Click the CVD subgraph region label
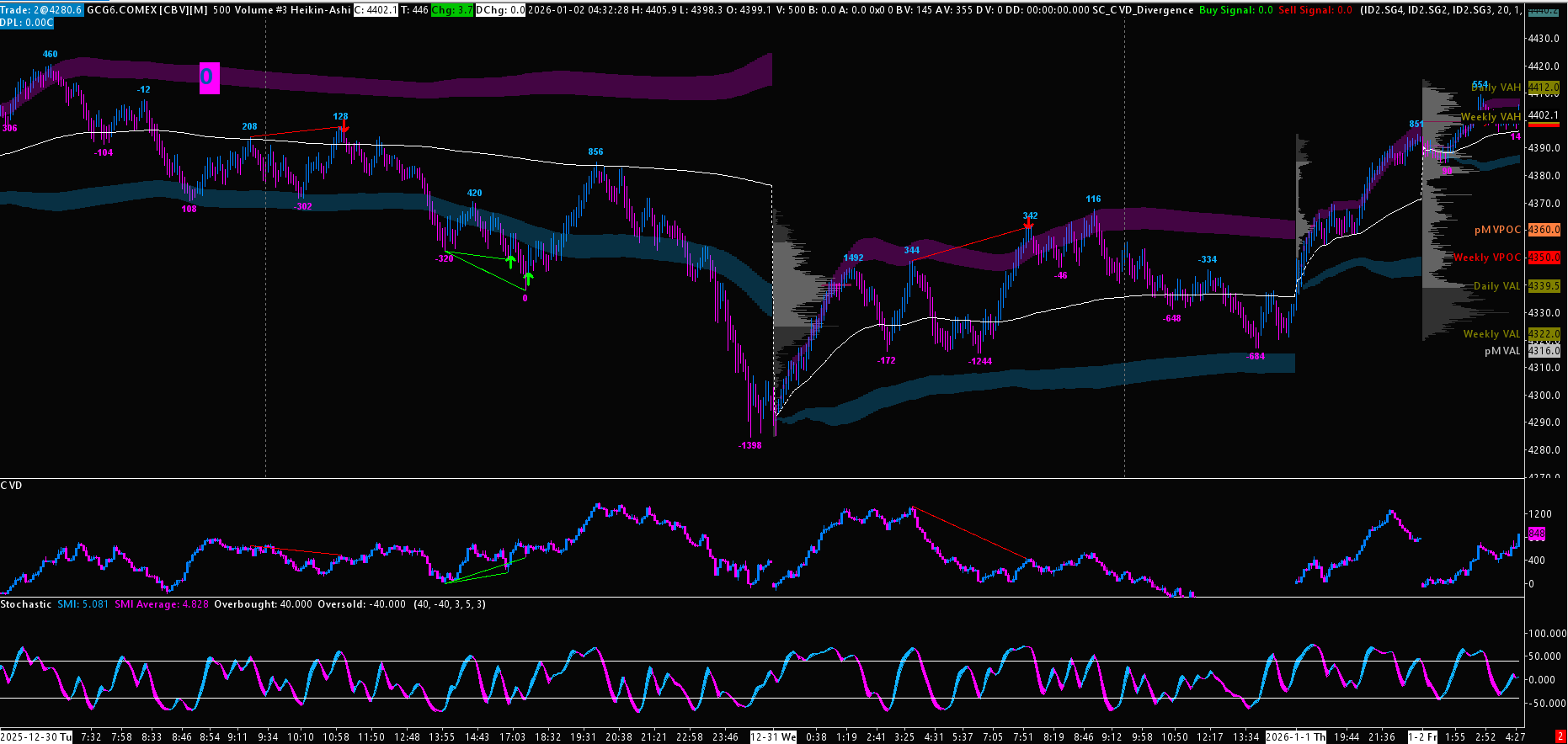 coord(12,486)
